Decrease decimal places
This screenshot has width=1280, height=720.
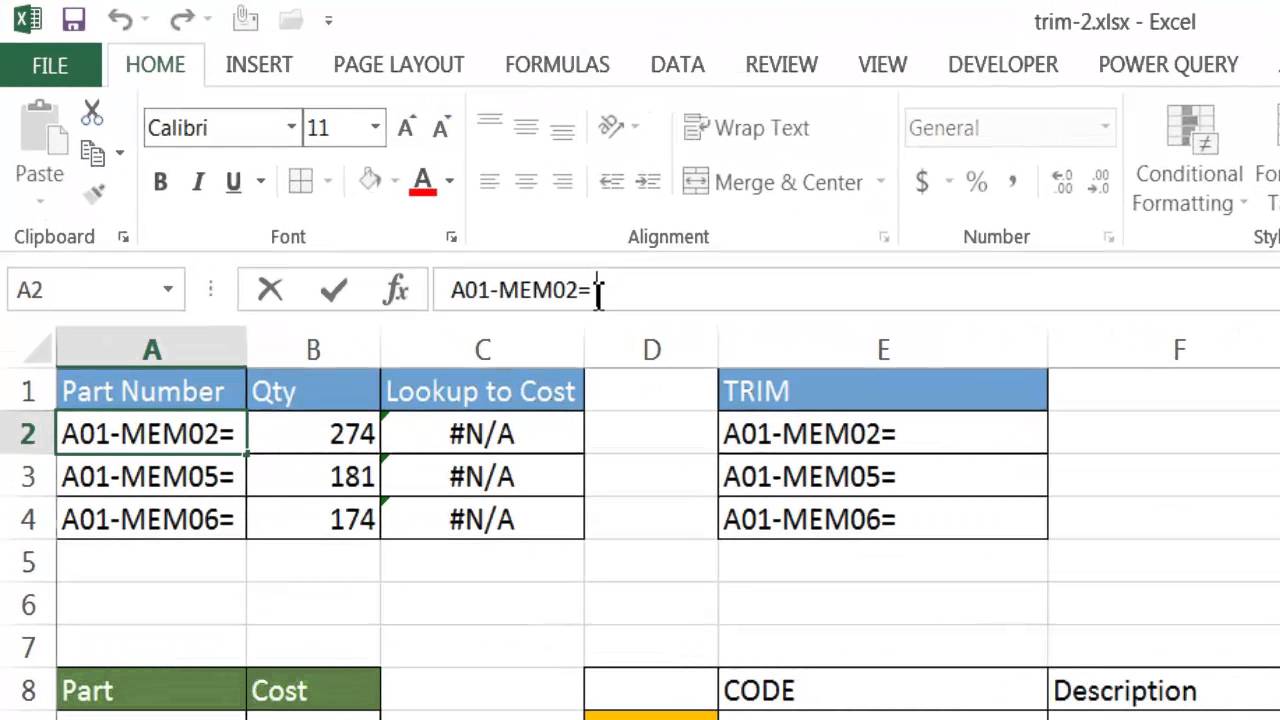pos(1098,182)
